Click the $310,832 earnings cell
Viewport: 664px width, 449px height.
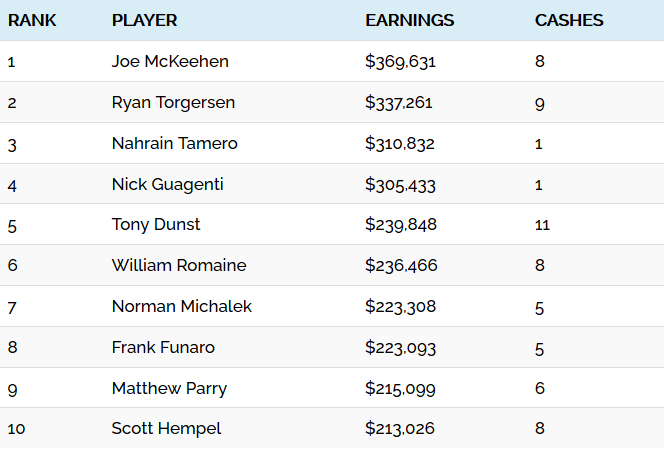pyautogui.click(x=400, y=144)
